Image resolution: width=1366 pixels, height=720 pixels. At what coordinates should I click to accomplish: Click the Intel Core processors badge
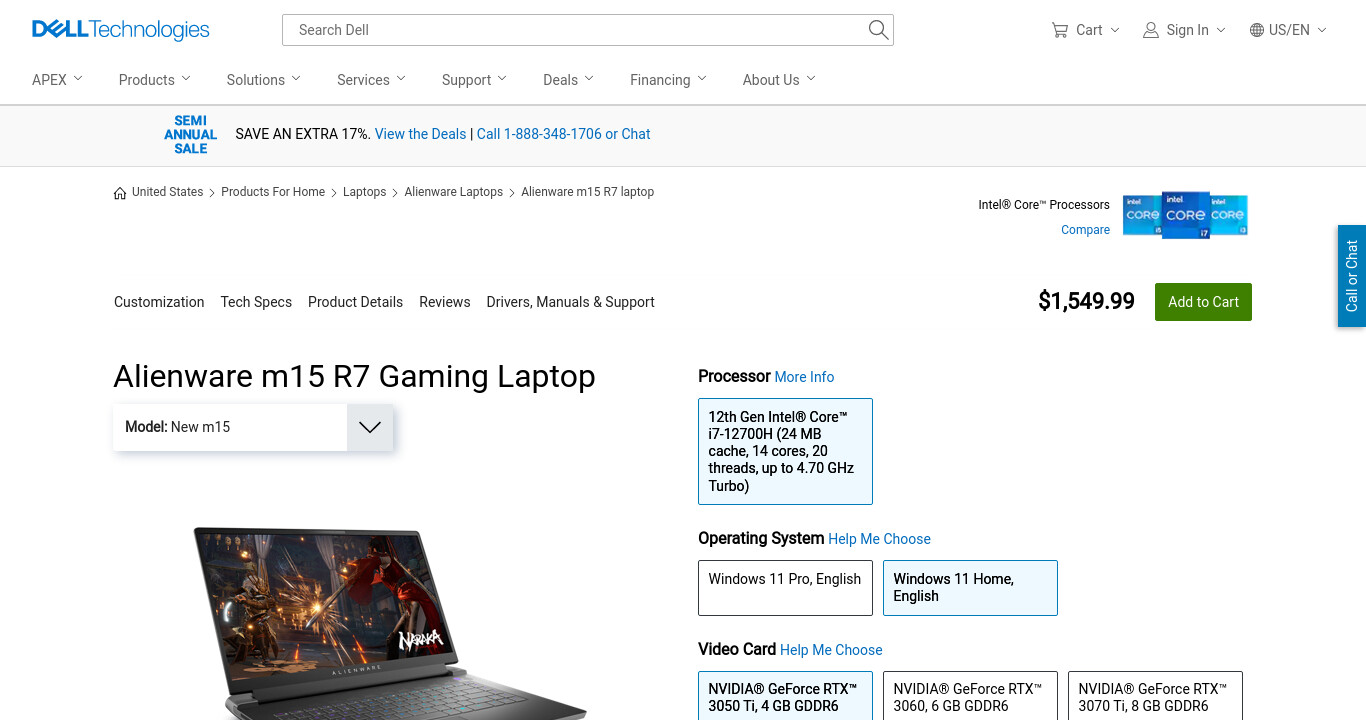1185,215
